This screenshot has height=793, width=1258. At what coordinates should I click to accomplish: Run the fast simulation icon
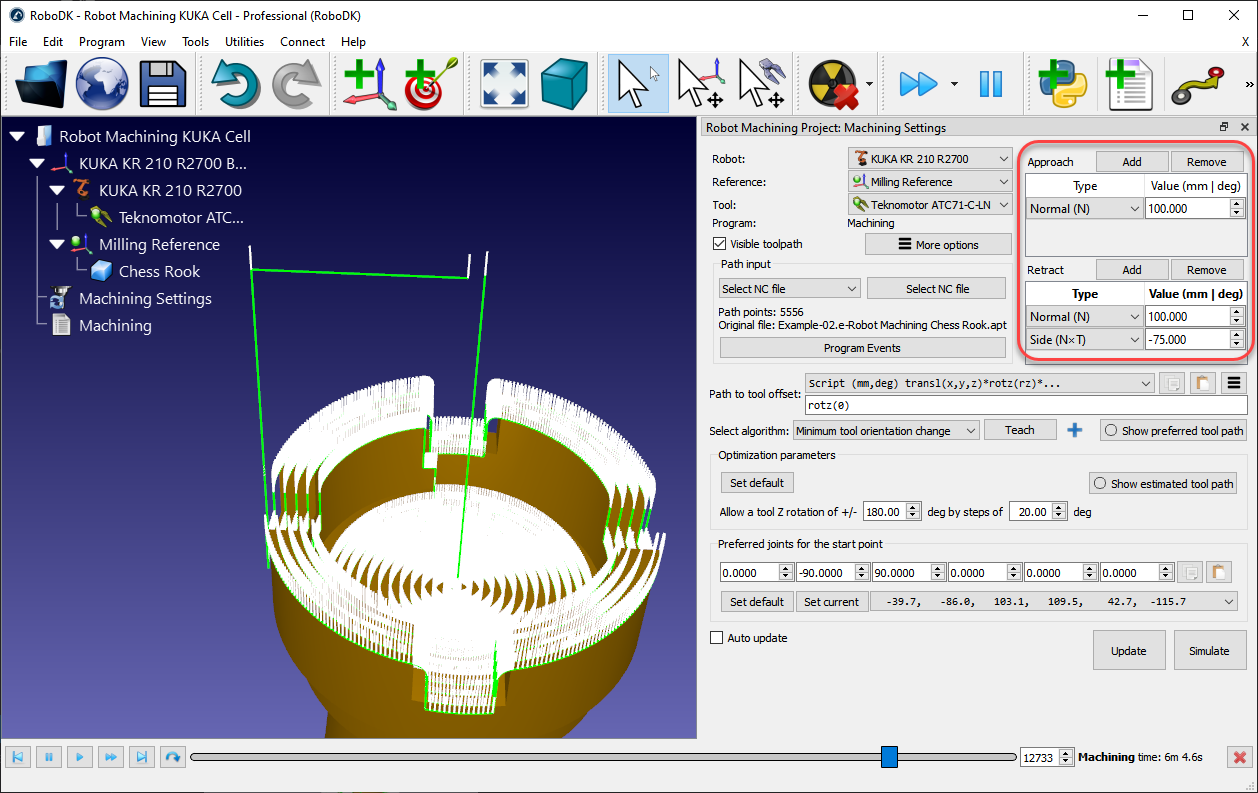point(920,84)
